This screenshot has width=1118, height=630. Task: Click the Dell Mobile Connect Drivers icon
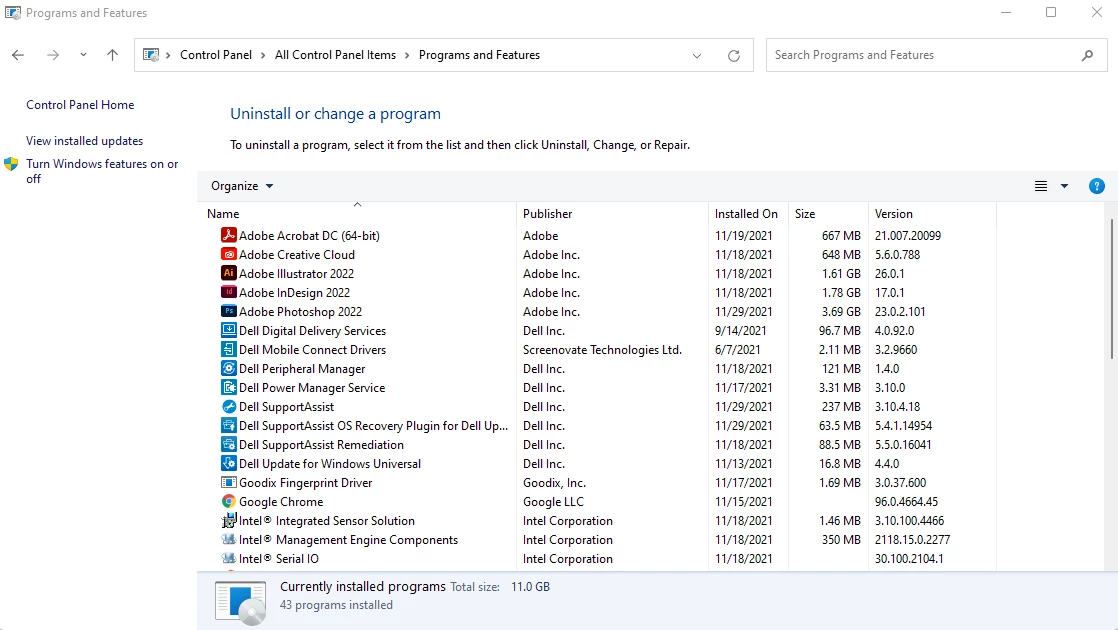coord(228,349)
